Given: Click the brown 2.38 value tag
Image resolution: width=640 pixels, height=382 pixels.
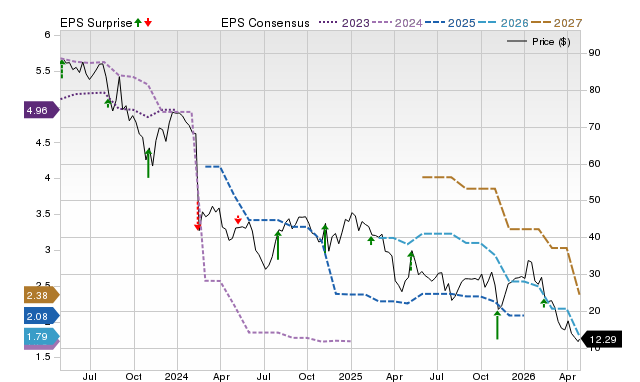Looking at the screenshot, I should (42, 295).
